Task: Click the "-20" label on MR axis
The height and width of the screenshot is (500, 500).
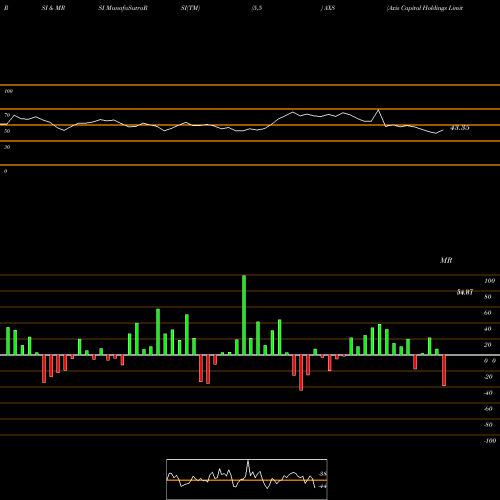Action: [x=488, y=377]
